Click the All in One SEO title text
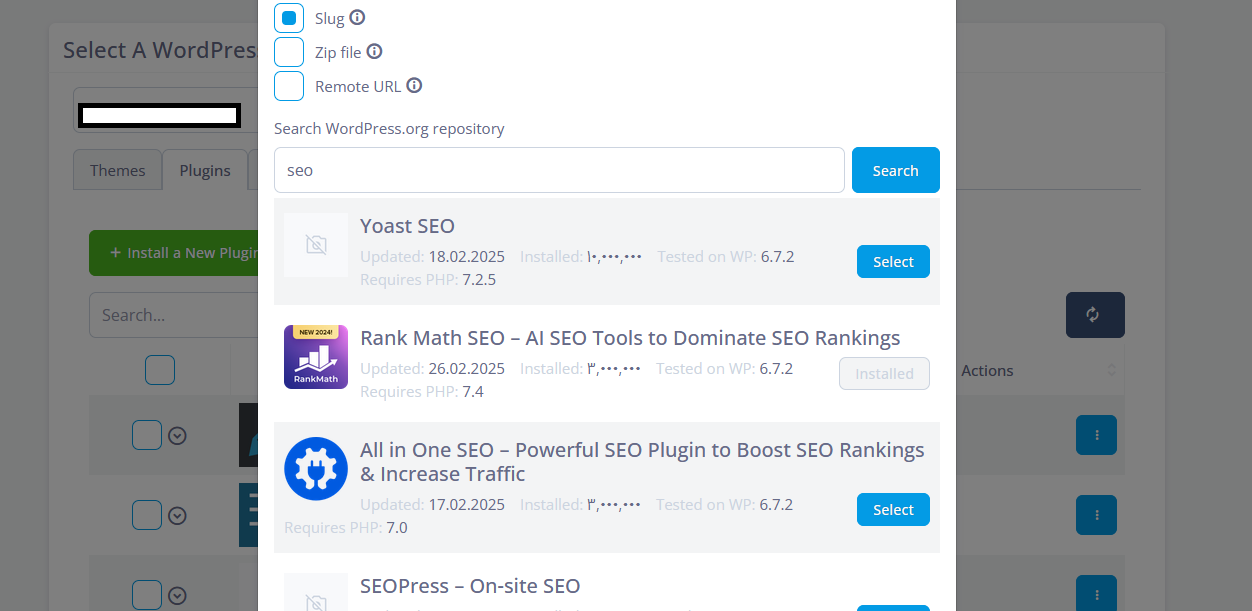Viewport: 1252px width, 611px height. coord(642,462)
